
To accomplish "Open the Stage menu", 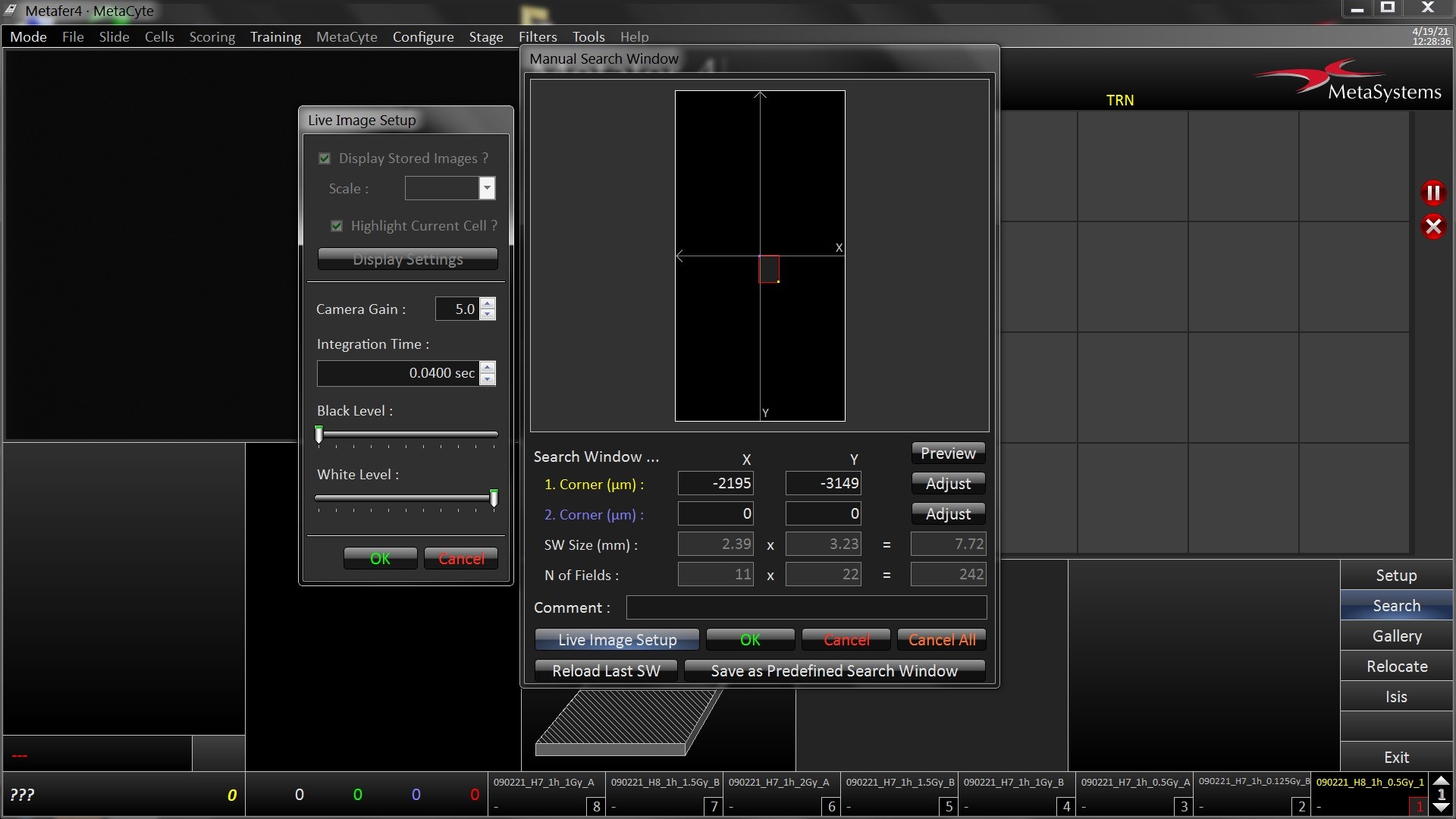I will tap(485, 36).
